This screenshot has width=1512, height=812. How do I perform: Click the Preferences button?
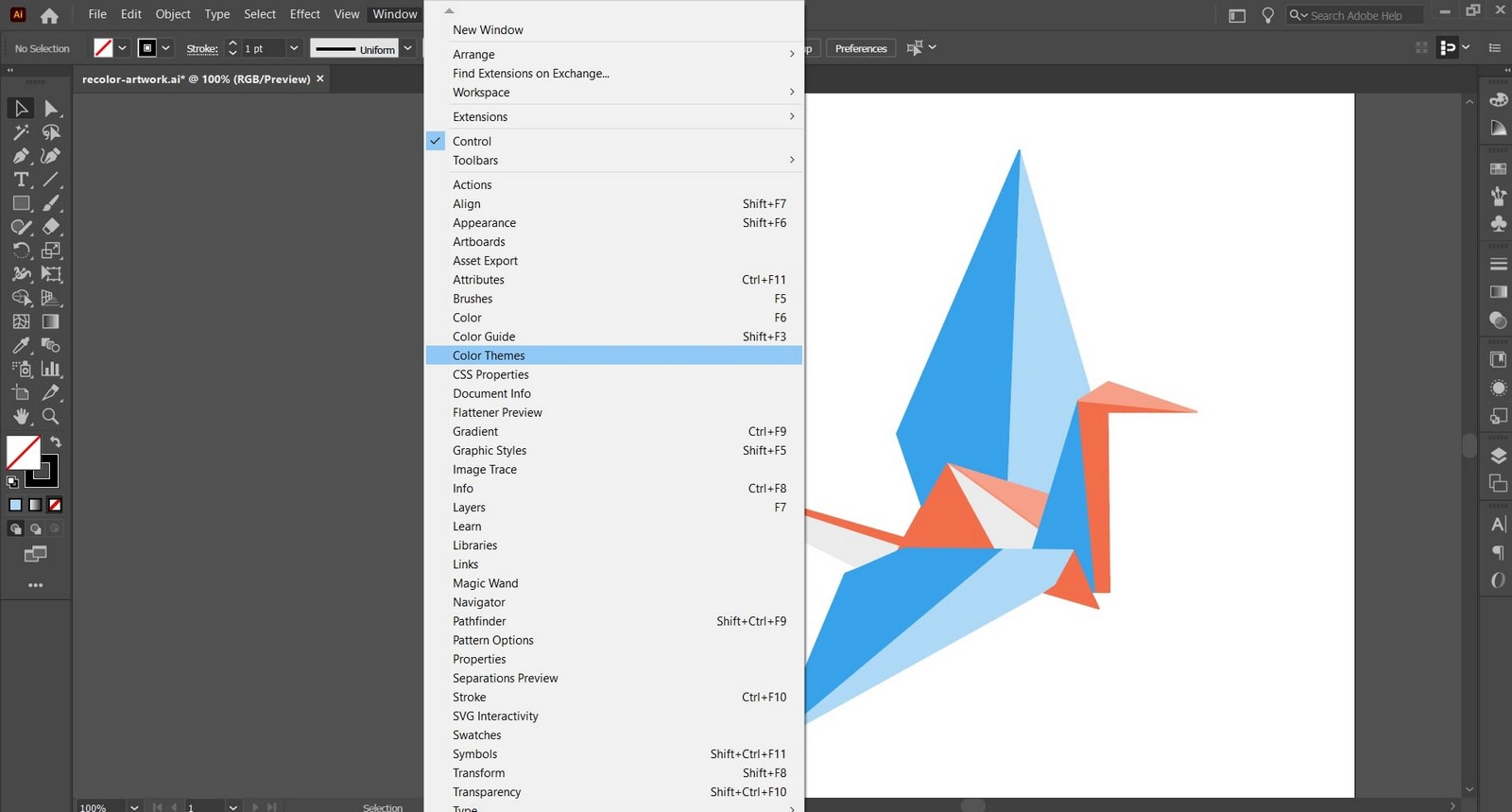[861, 48]
